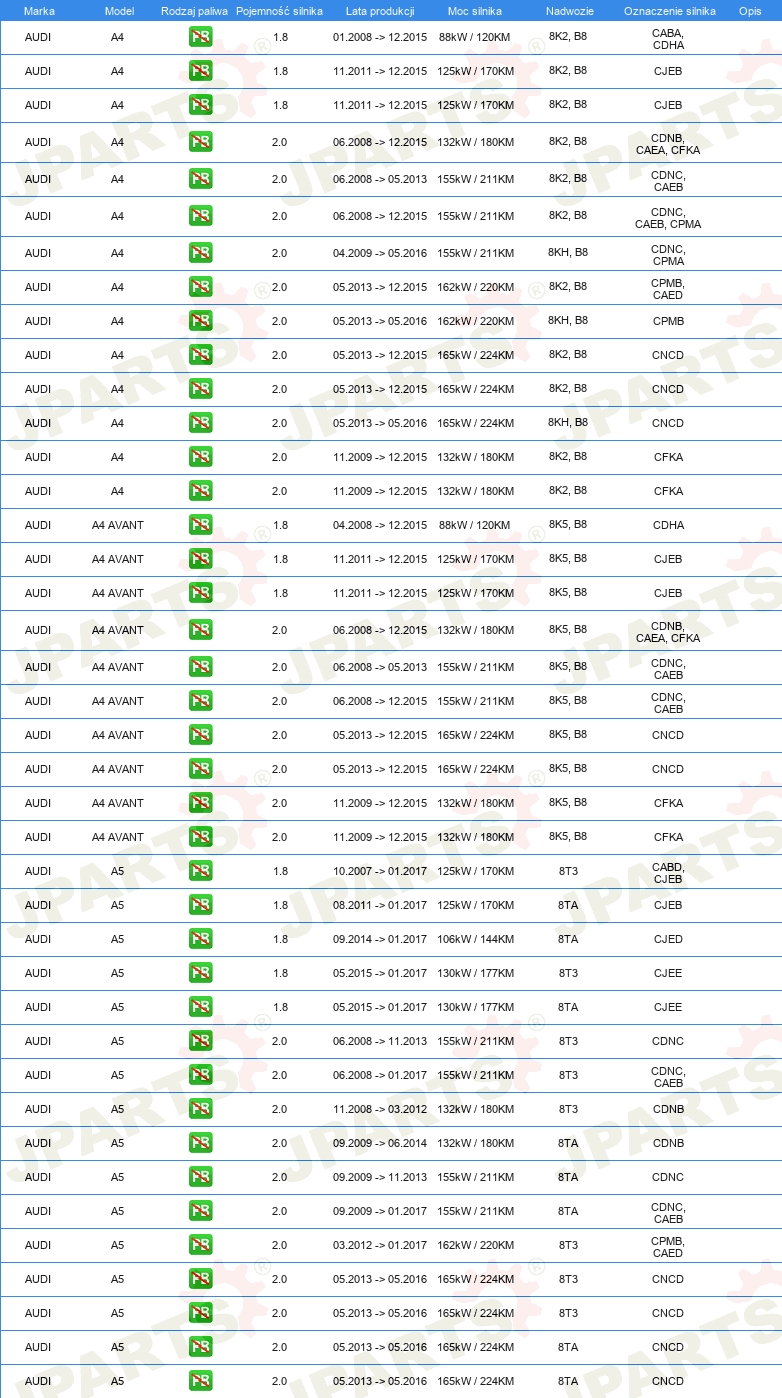Select the 'CDNC, CAEB, CPMA' engine code cell
This screenshot has height=1398, width=782.
668,218
